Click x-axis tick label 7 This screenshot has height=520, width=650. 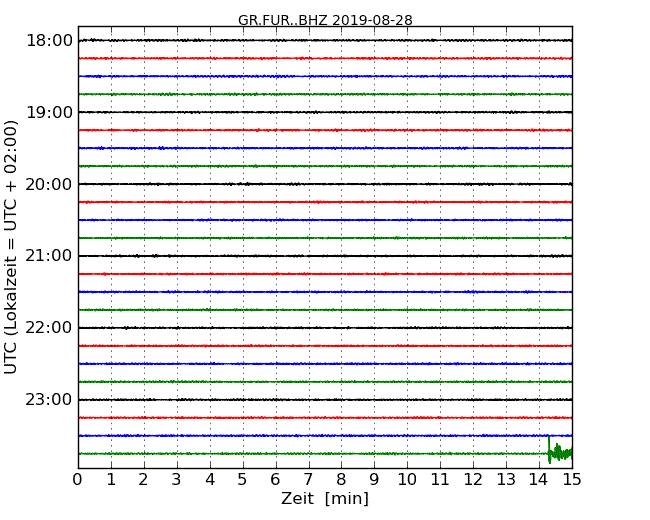(x=308, y=480)
